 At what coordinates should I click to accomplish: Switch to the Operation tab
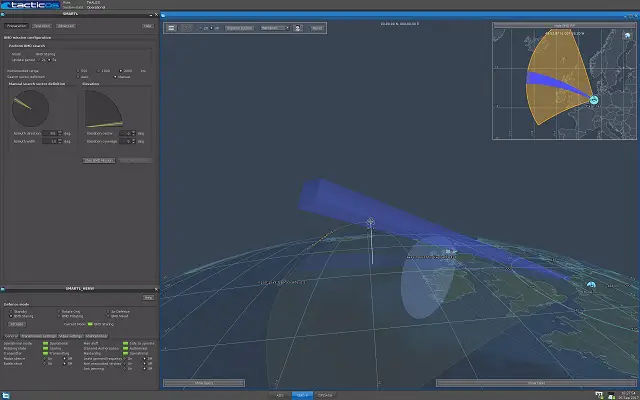click(x=43, y=25)
